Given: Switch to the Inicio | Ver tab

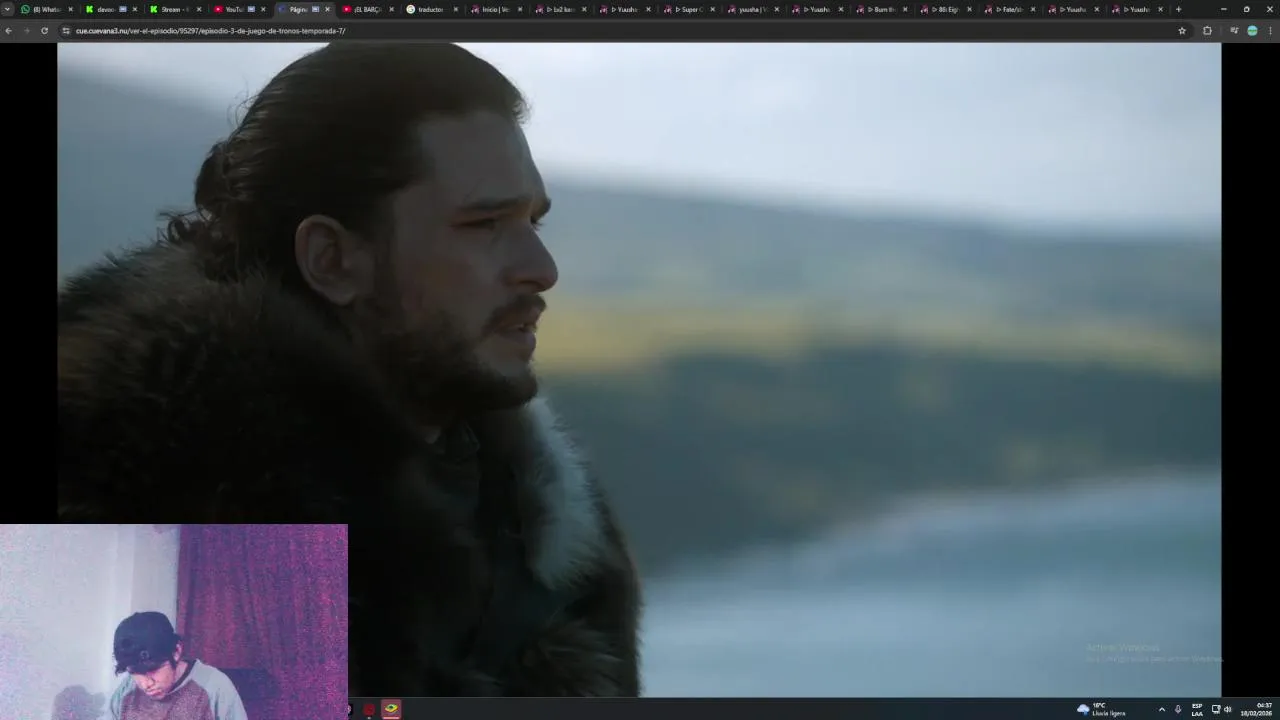Looking at the screenshot, I should pos(495,9).
